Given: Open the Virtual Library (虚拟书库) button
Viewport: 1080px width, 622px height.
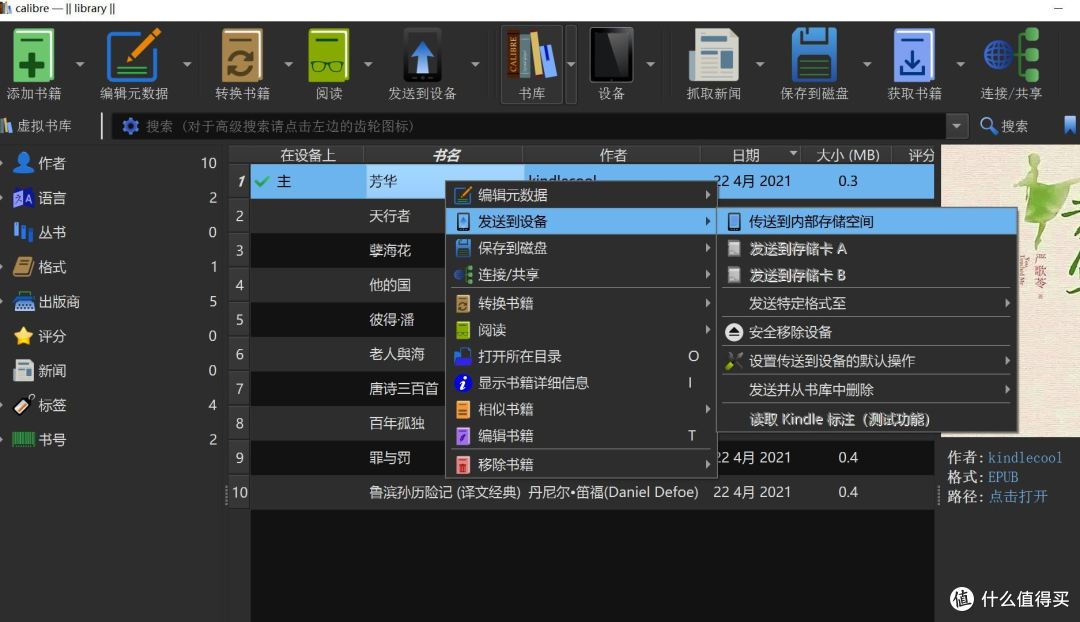Looking at the screenshot, I should coord(37,126).
